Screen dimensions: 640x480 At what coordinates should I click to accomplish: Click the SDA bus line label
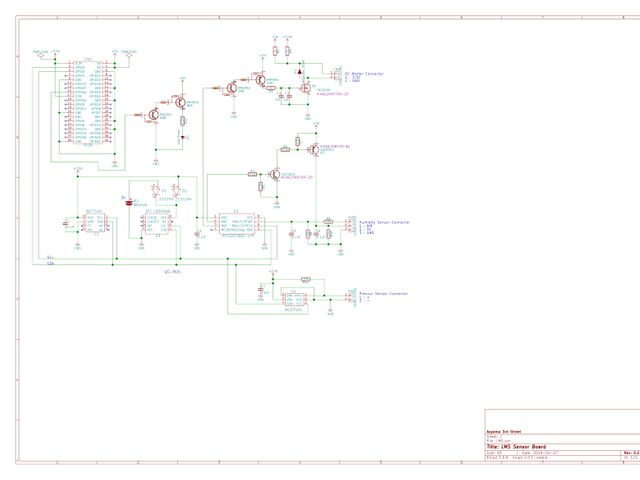coord(50,264)
